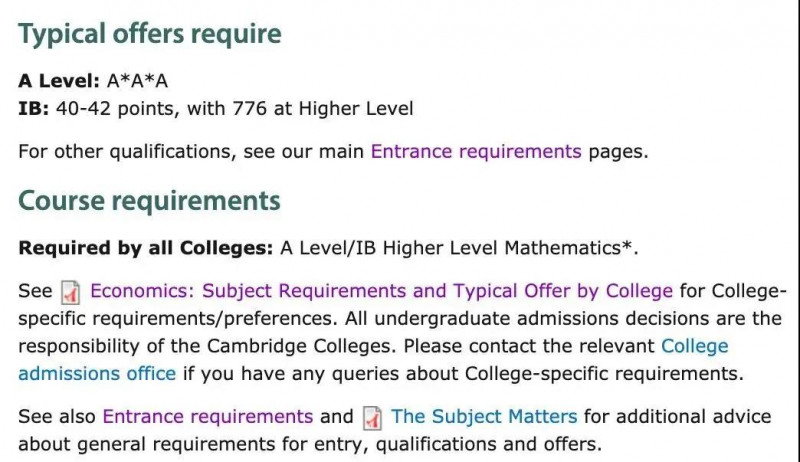Click the 'For other qualifications' text

[x=127, y=151]
